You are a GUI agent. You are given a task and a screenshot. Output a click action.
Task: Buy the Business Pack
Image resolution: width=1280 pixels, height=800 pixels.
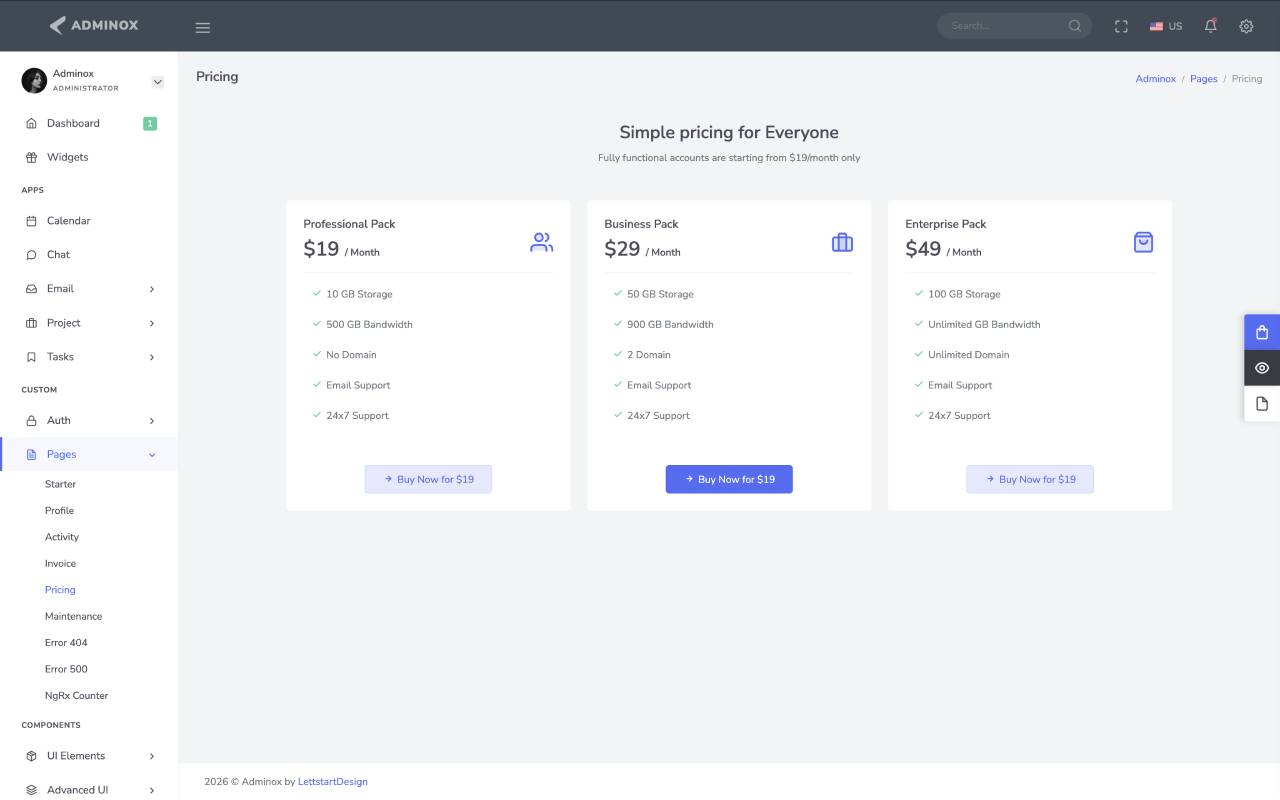pos(729,479)
